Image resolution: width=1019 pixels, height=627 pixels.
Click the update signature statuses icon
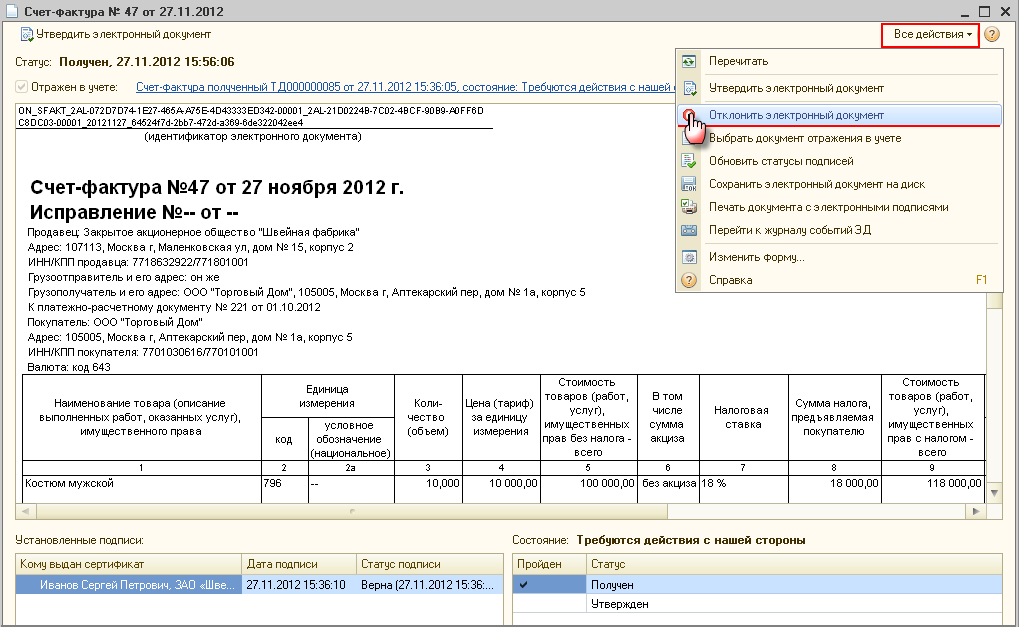[x=689, y=161]
